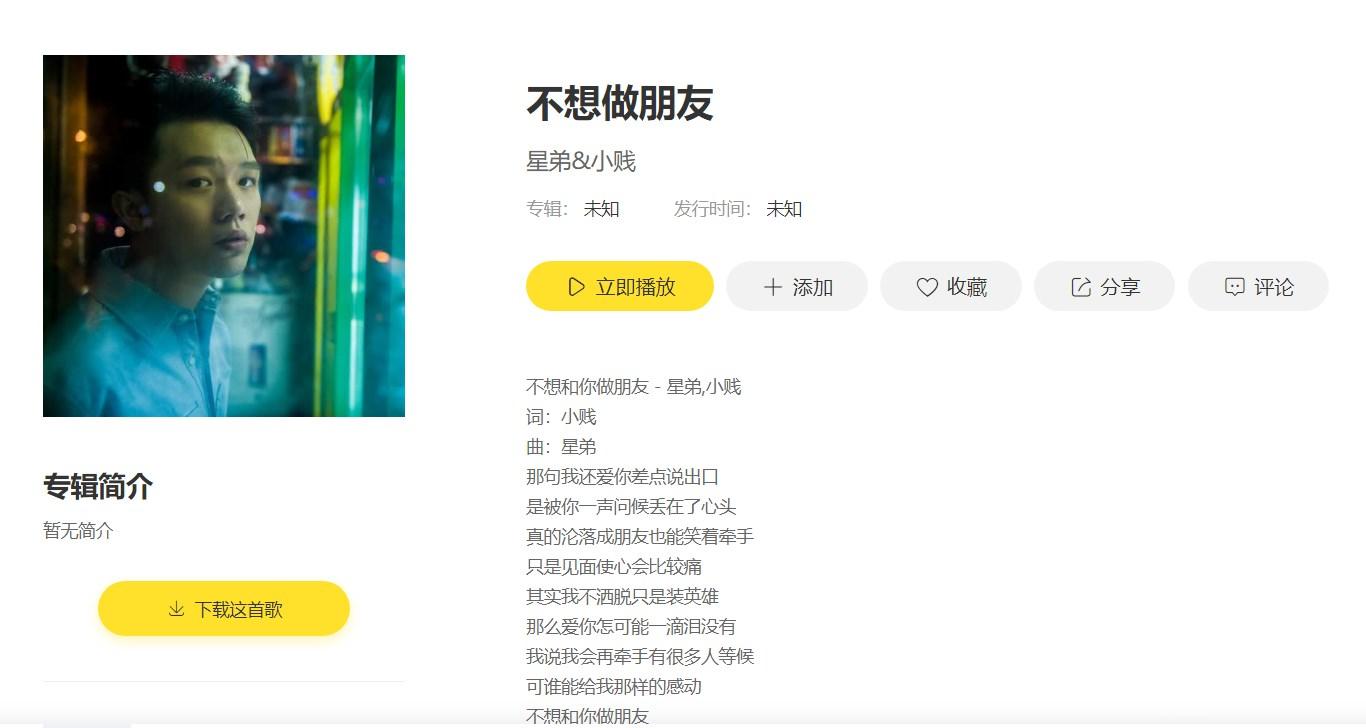Click the share arrow icon beside 分享
The width and height of the screenshot is (1366, 728).
[x=1081, y=287]
